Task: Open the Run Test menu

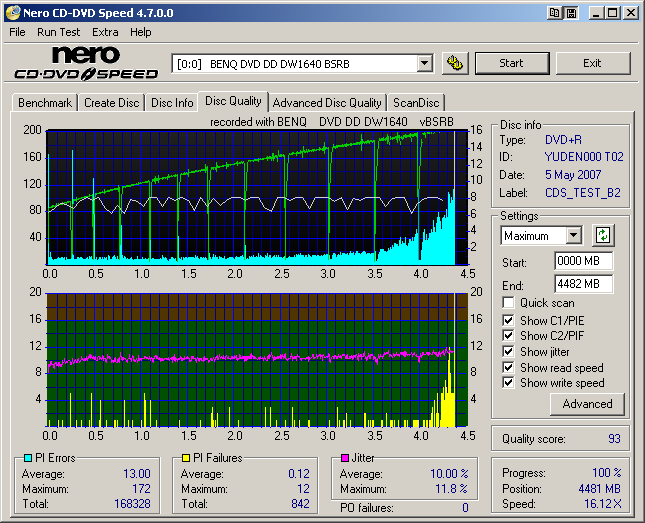Action: coord(58,32)
